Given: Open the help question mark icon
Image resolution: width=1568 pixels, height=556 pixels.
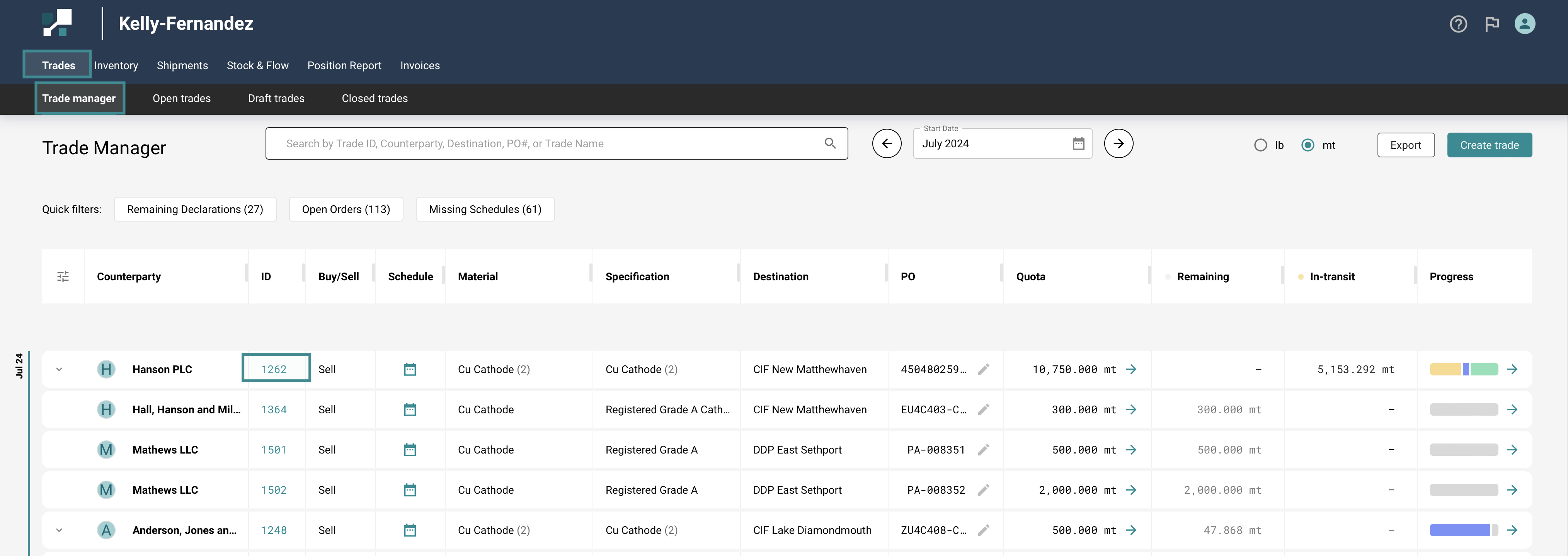Looking at the screenshot, I should (1458, 24).
